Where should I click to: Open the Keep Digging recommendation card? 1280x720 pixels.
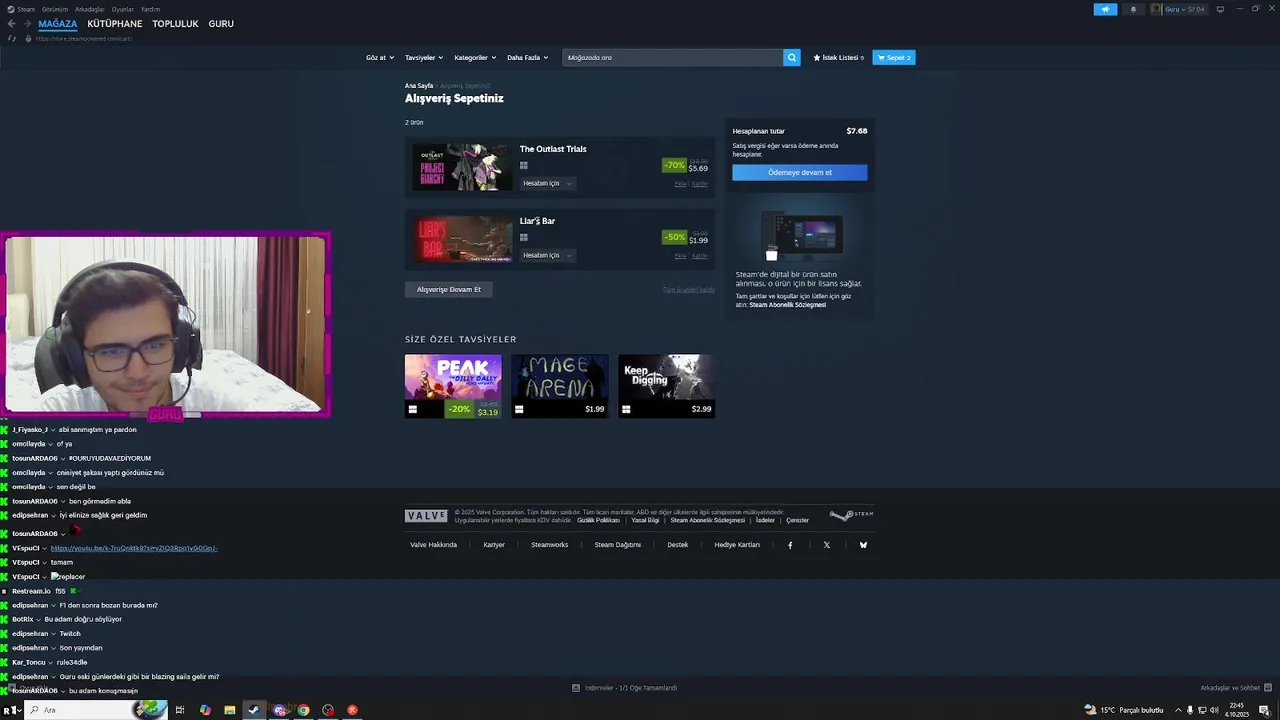click(666, 386)
